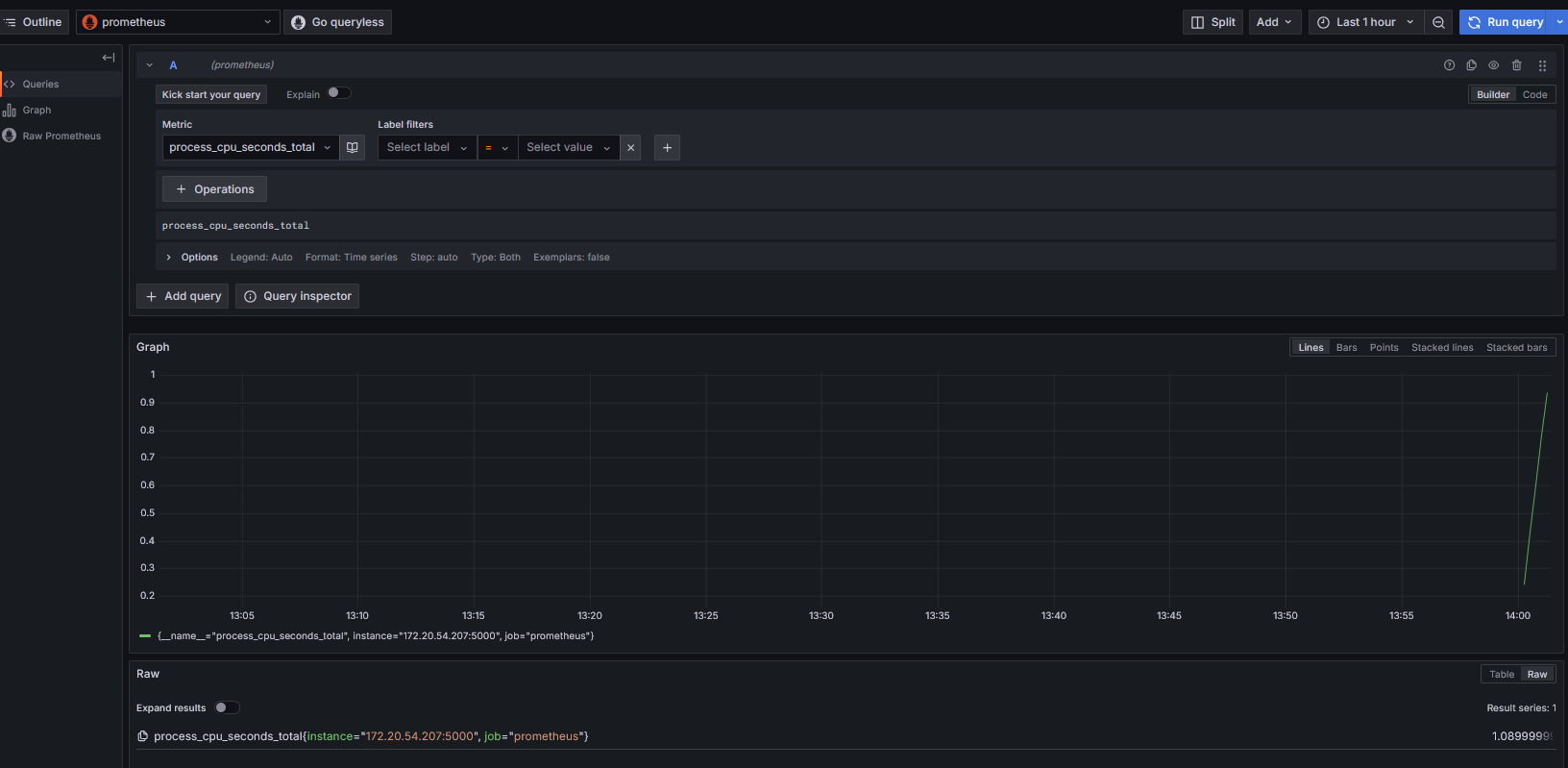The height and width of the screenshot is (768, 1568).
Task: Go to Graph in outline
Action: click(37, 111)
